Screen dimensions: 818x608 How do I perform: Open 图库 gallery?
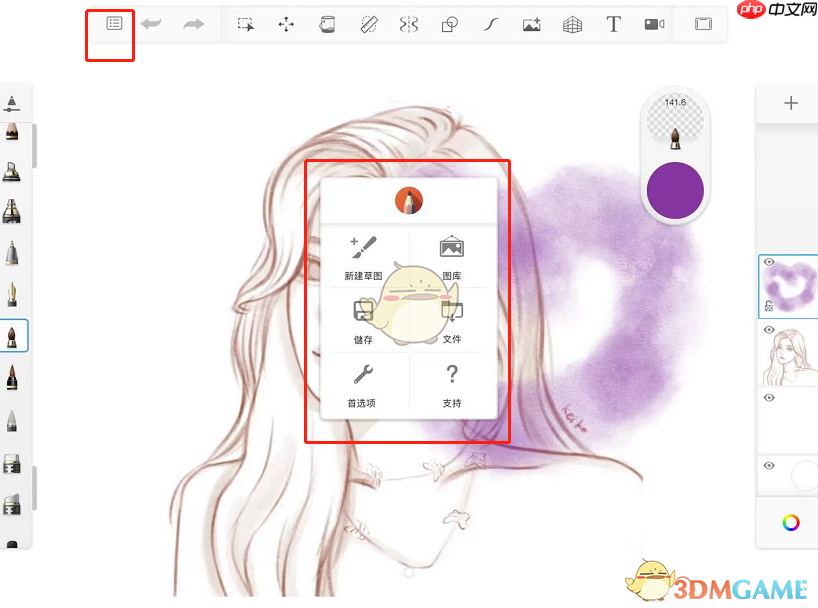pos(452,258)
